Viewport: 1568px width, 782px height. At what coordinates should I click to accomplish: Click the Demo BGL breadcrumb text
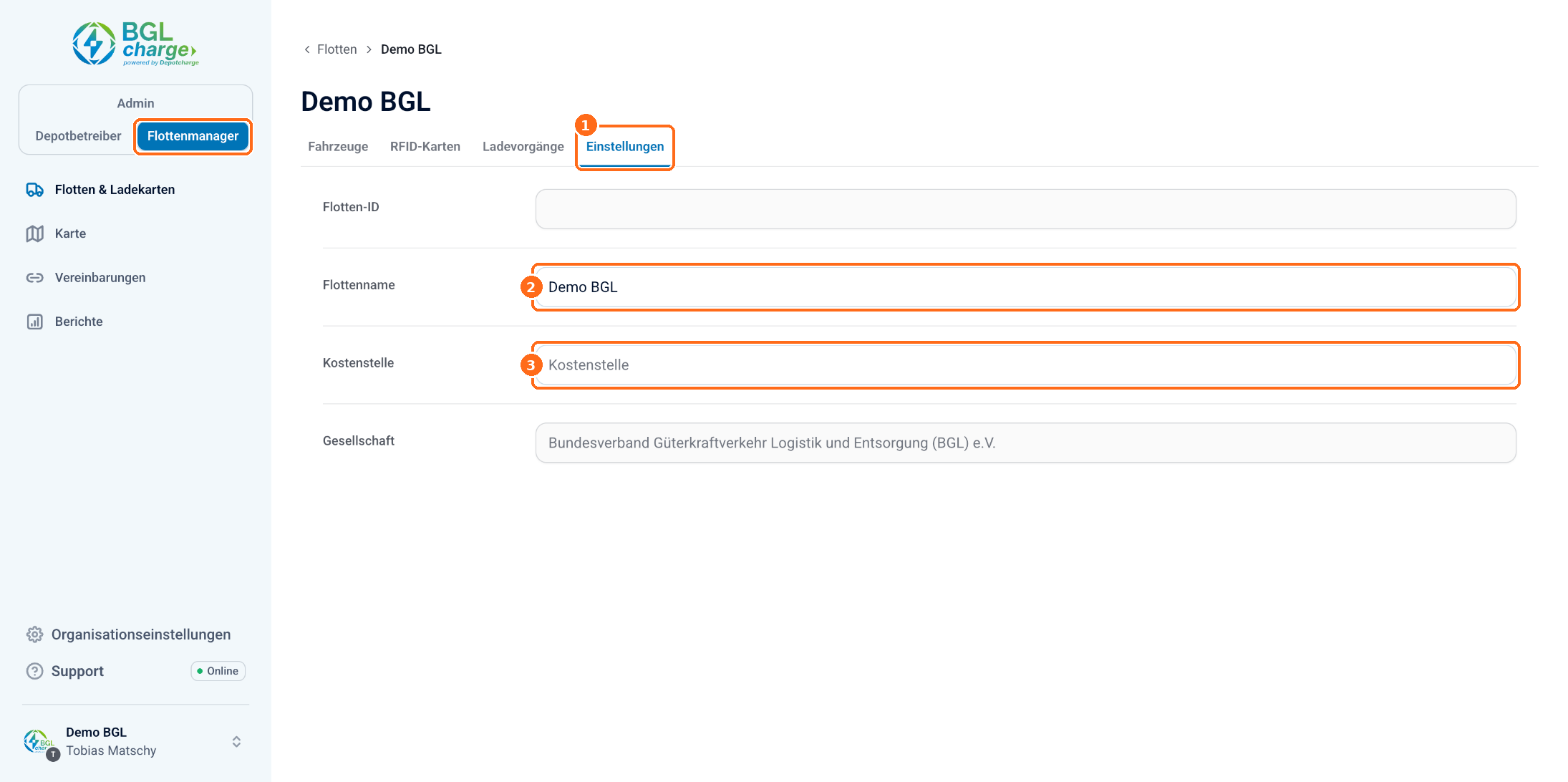411,49
